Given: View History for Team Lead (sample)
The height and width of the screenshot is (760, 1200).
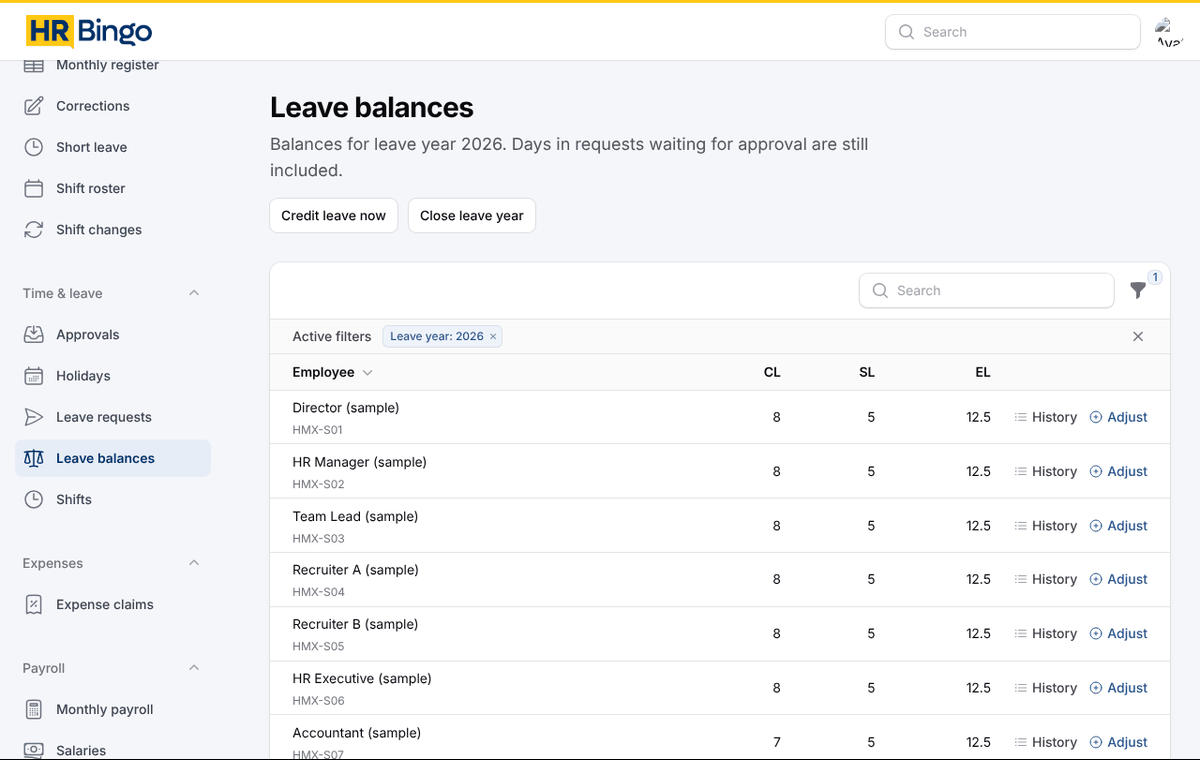Looking at the screenshot, I should [1045, 525].
